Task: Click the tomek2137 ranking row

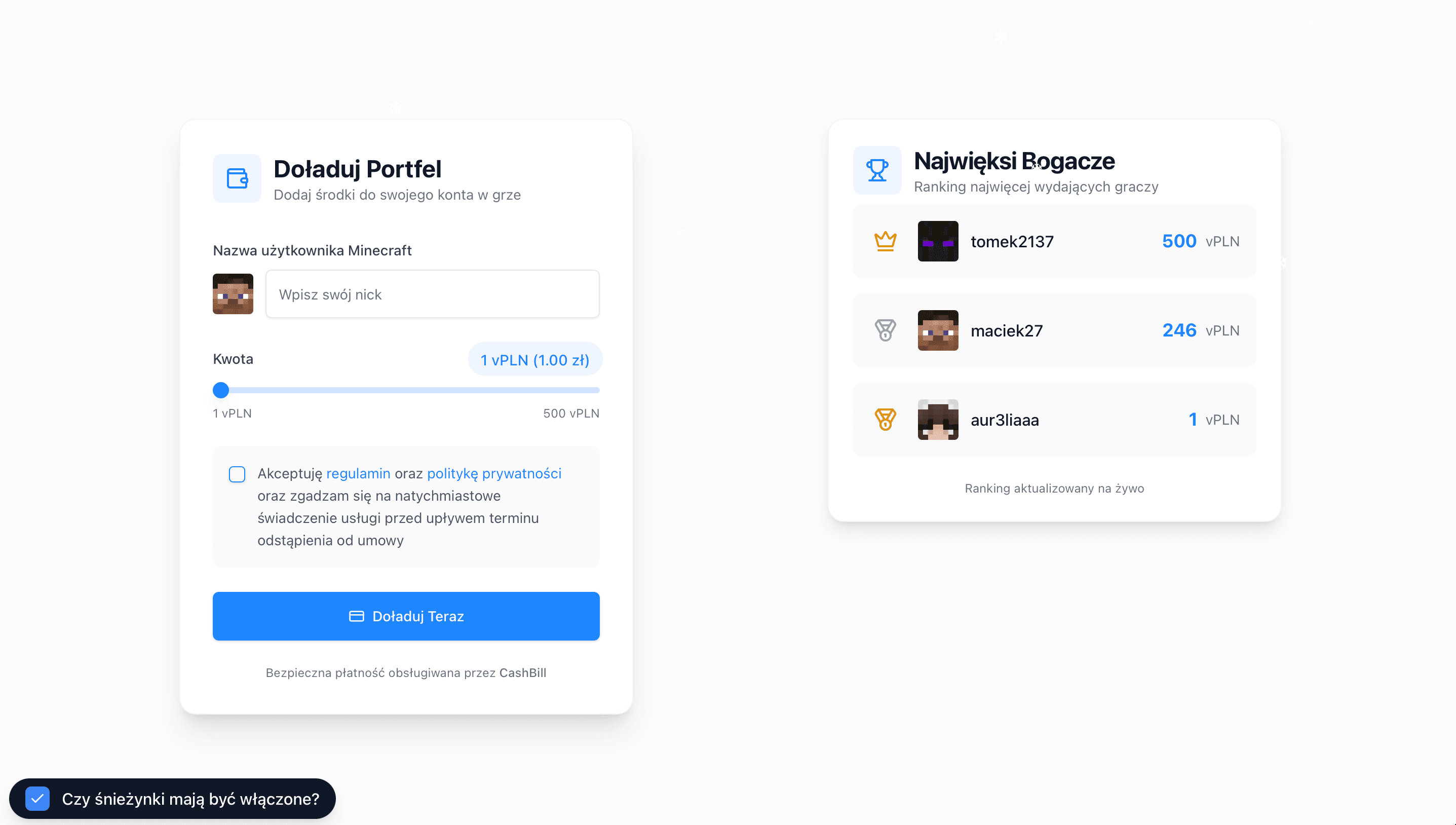Action: coord(1054,241)
